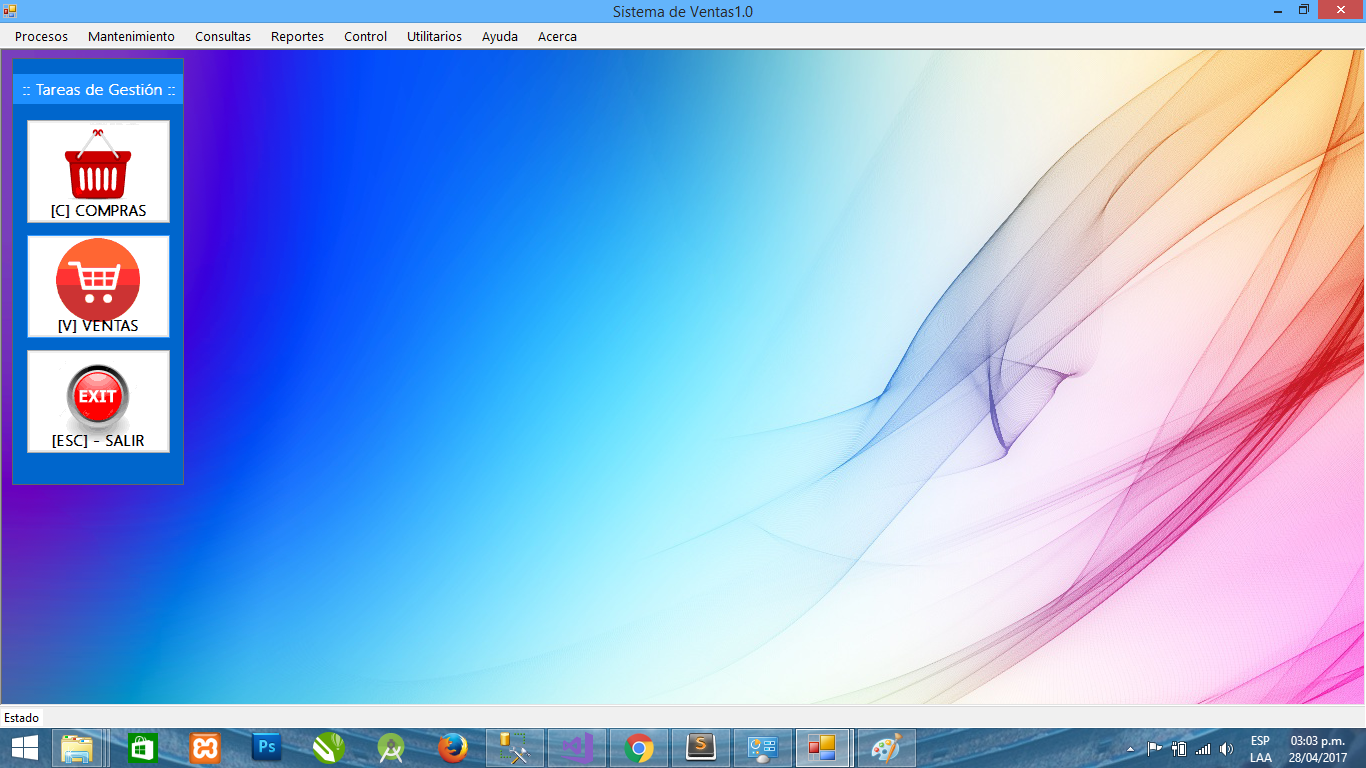This screenshot has height=768, width=1366.
Task: Switch to Visual Studio in taskbar
Action: [577, 748]
